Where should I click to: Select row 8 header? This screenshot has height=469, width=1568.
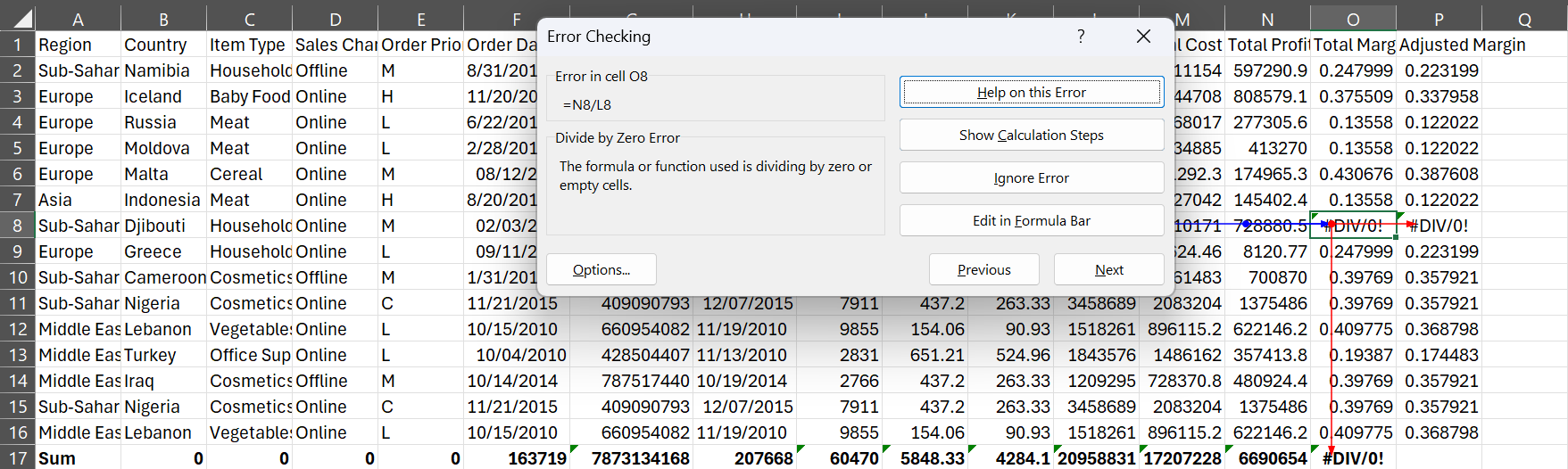pyautogui.click(x=18, y=226)
